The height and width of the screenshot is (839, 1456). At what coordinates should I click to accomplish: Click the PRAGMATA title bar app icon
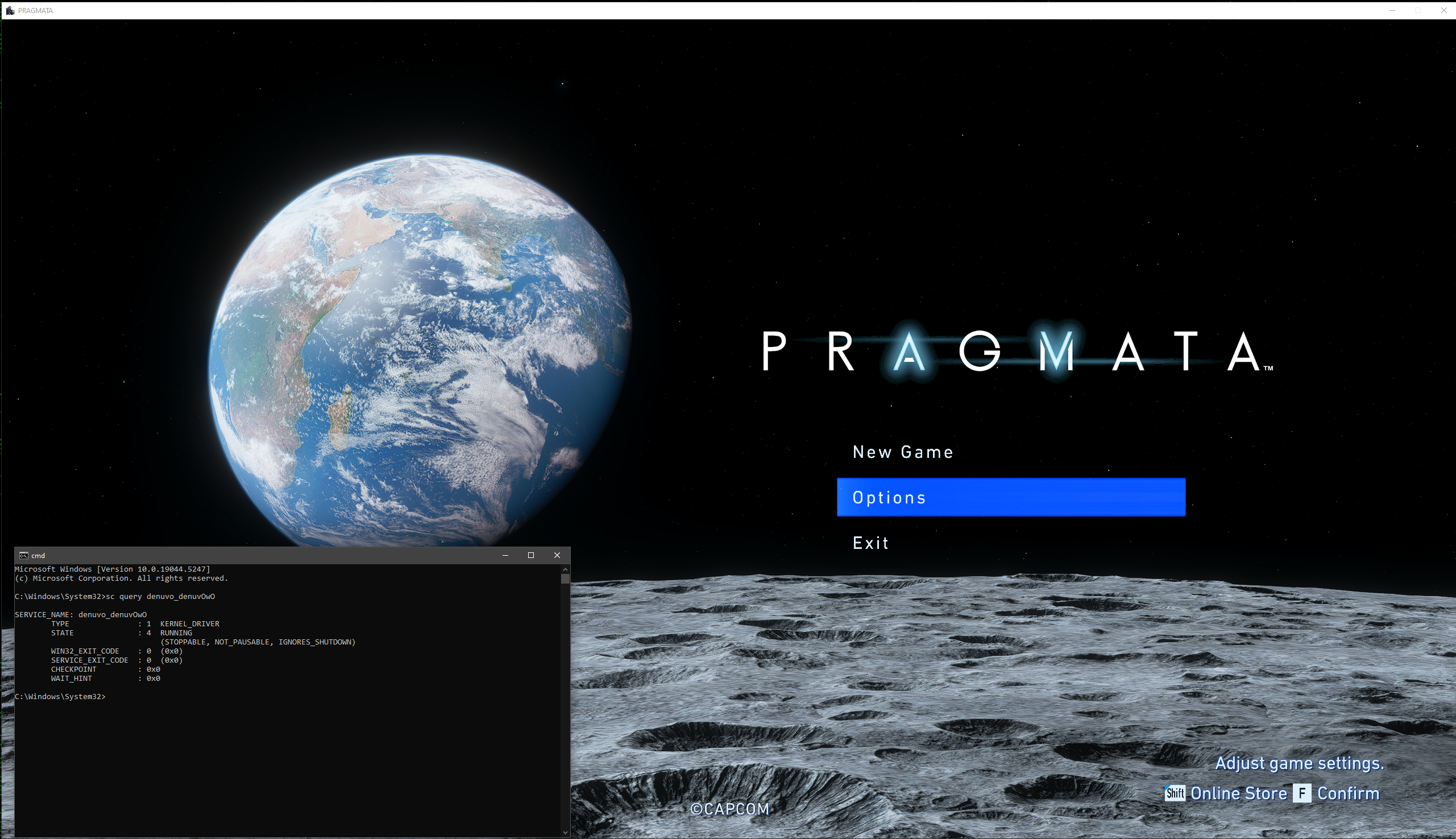point(10,10)
